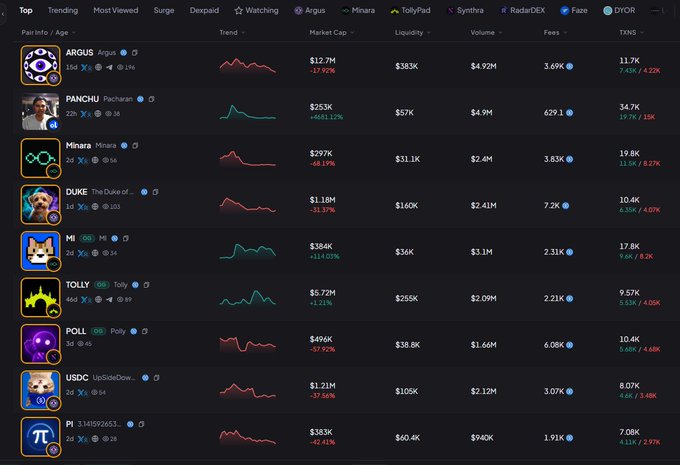Open the X (Twitter) link for Minara
Viewport: 680px width, 465px height.
click(x=82, y=160)
